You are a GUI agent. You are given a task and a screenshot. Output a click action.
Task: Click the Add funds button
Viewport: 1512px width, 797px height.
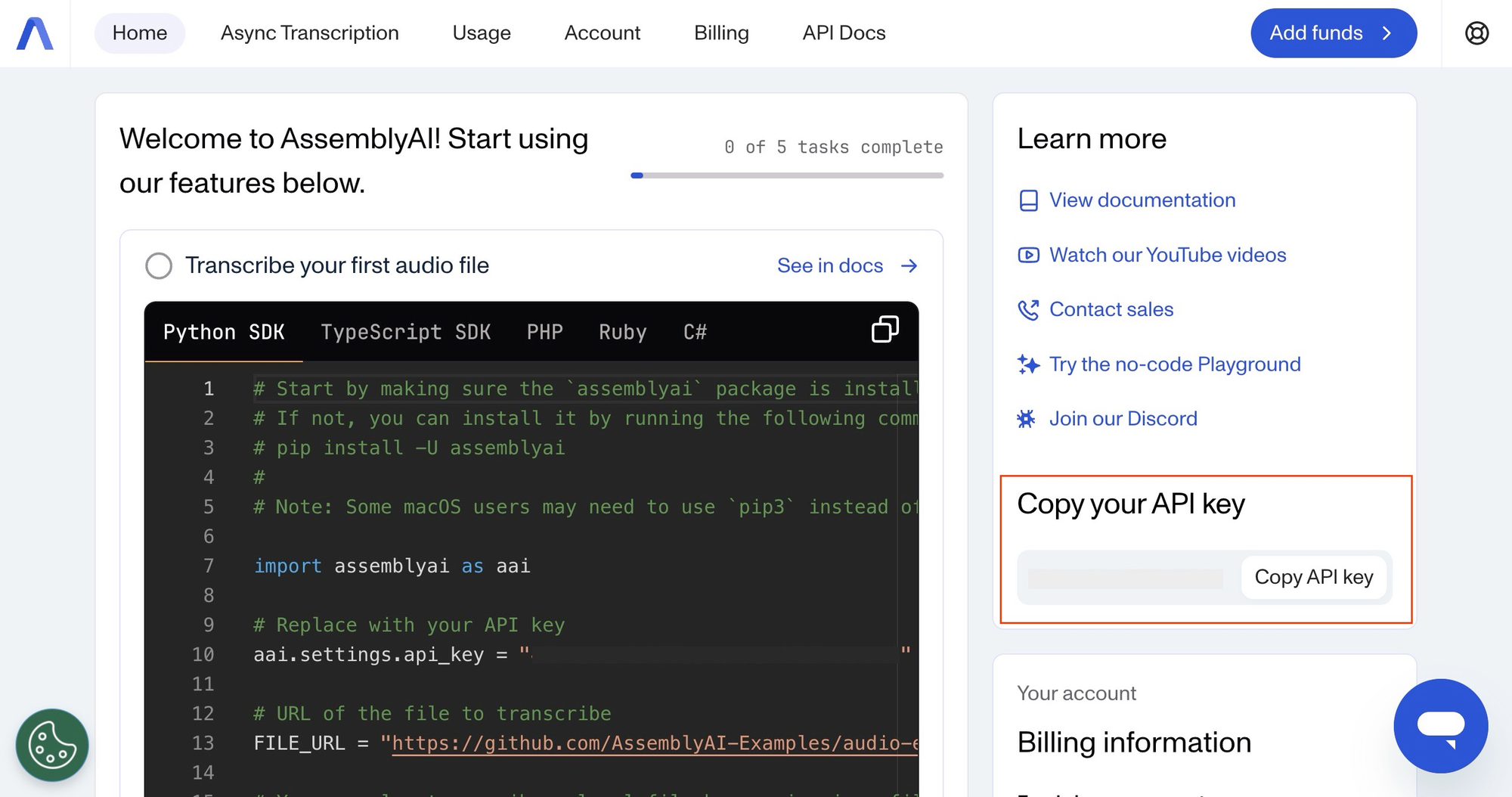coord(1334,33)
